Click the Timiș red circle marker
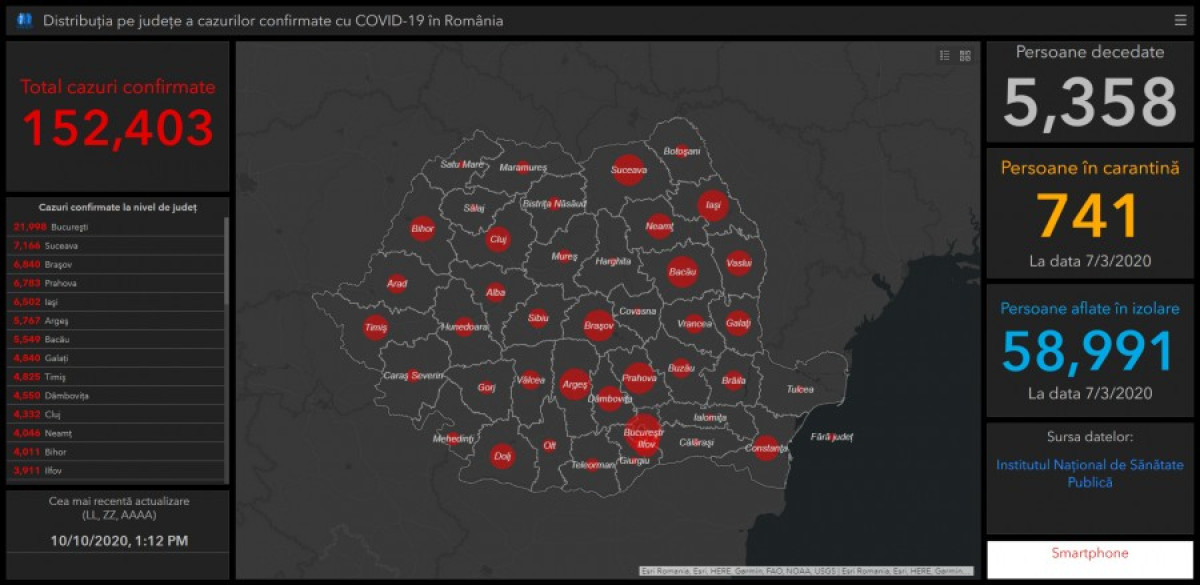 click(375, 328)
